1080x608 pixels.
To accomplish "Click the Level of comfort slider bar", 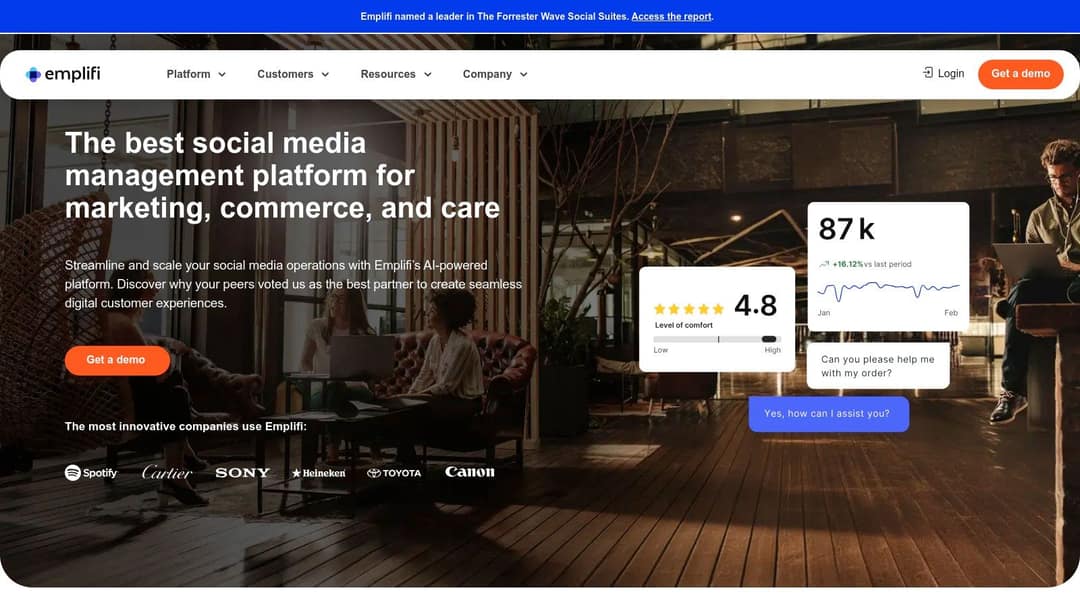I will tap(717, 339).
